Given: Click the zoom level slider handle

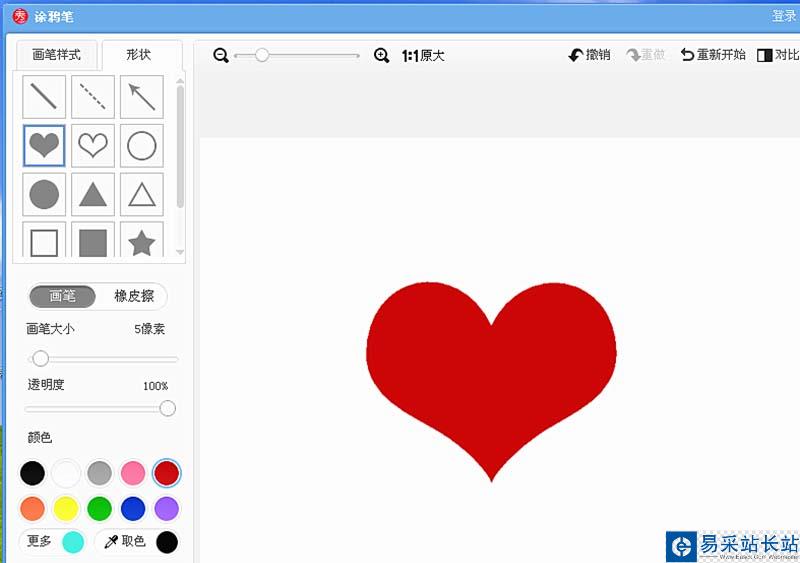Looking at the screenshot, I should point(262,55).
